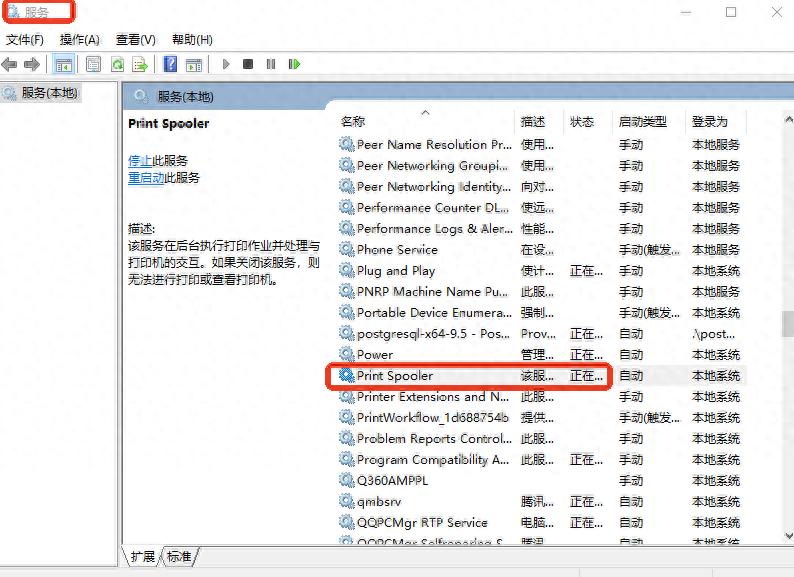Open the 操作(A) menu
Viewport: 794px width, 577px height.
(x=80, y=40)
